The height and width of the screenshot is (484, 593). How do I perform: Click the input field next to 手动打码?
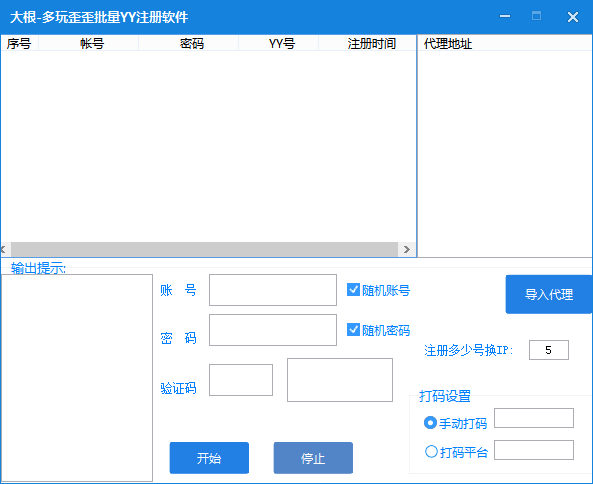[534, 418]
